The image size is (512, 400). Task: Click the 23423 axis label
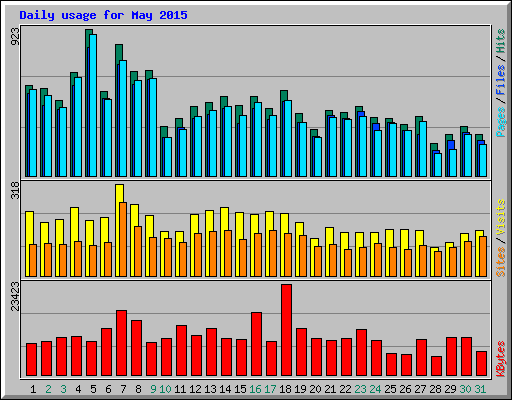click(x=15, y=296)
